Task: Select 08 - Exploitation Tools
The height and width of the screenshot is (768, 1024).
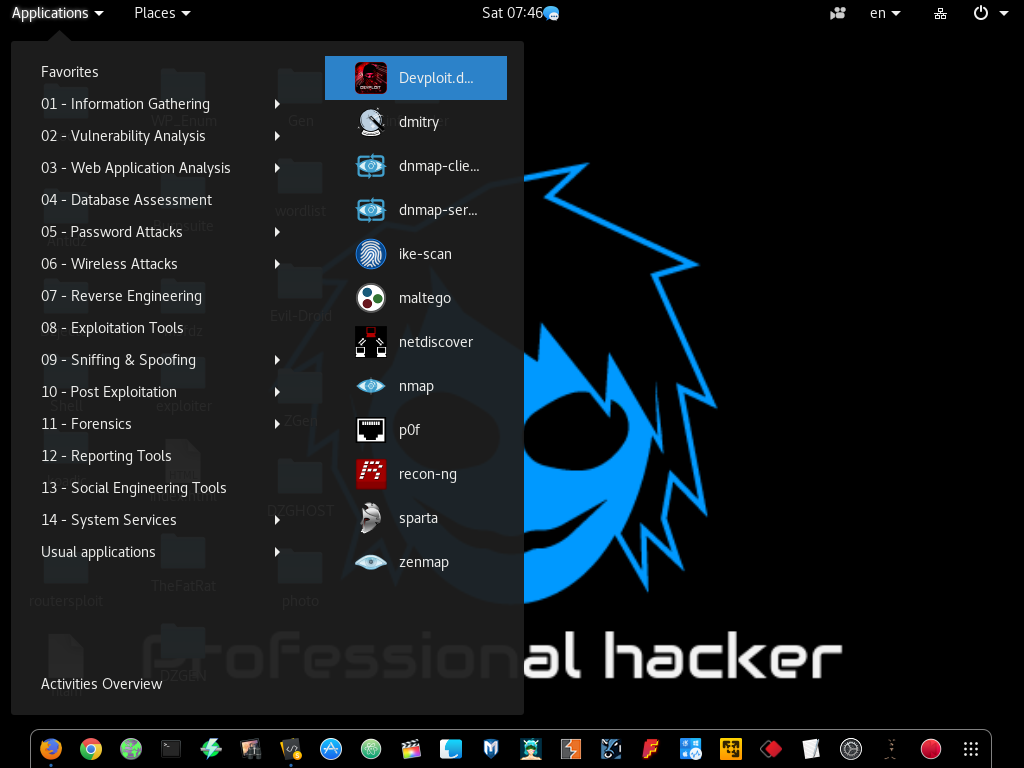Action: tap(112, 328)
